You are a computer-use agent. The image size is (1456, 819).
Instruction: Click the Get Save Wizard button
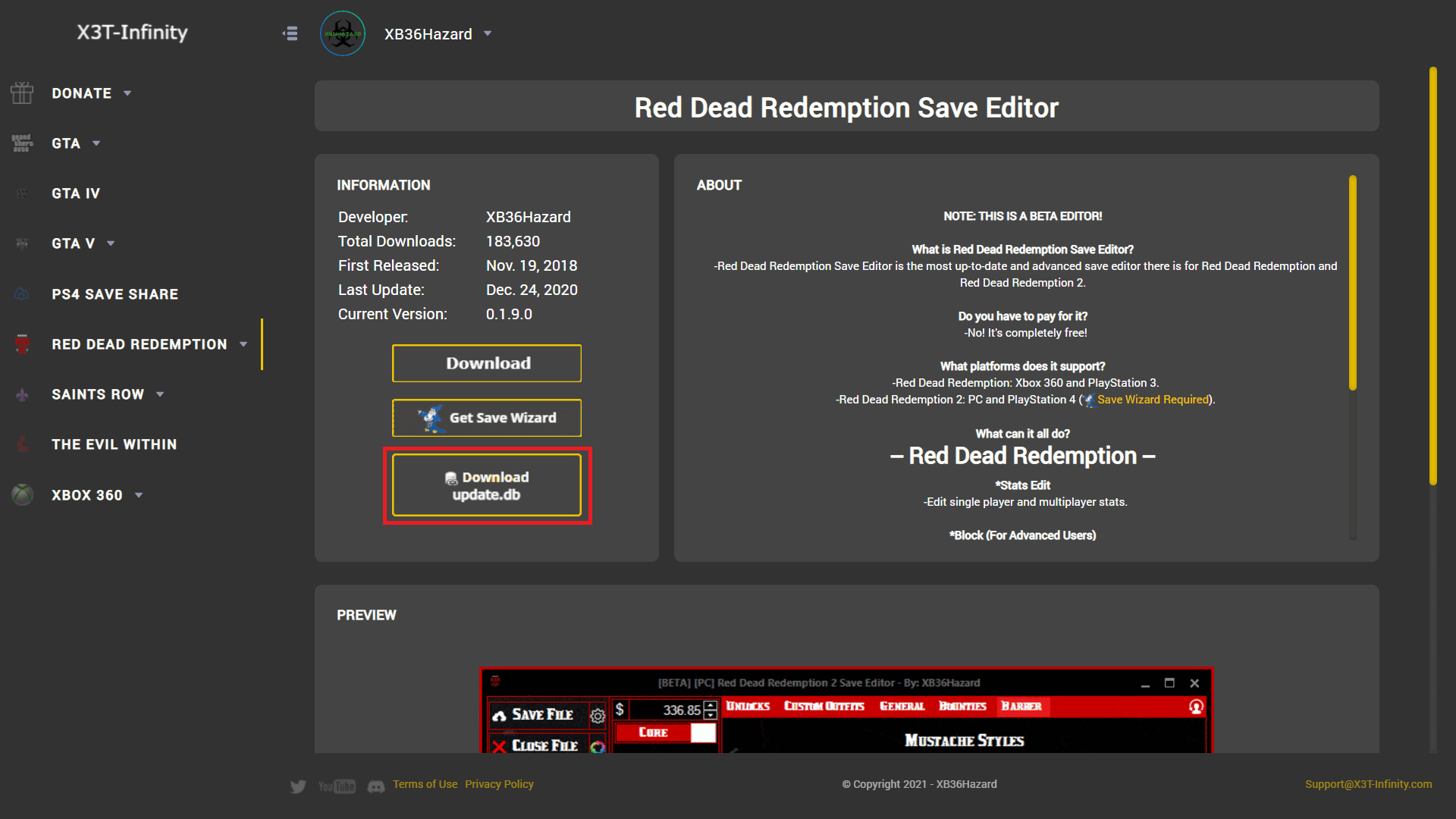(x=487, y=418)
